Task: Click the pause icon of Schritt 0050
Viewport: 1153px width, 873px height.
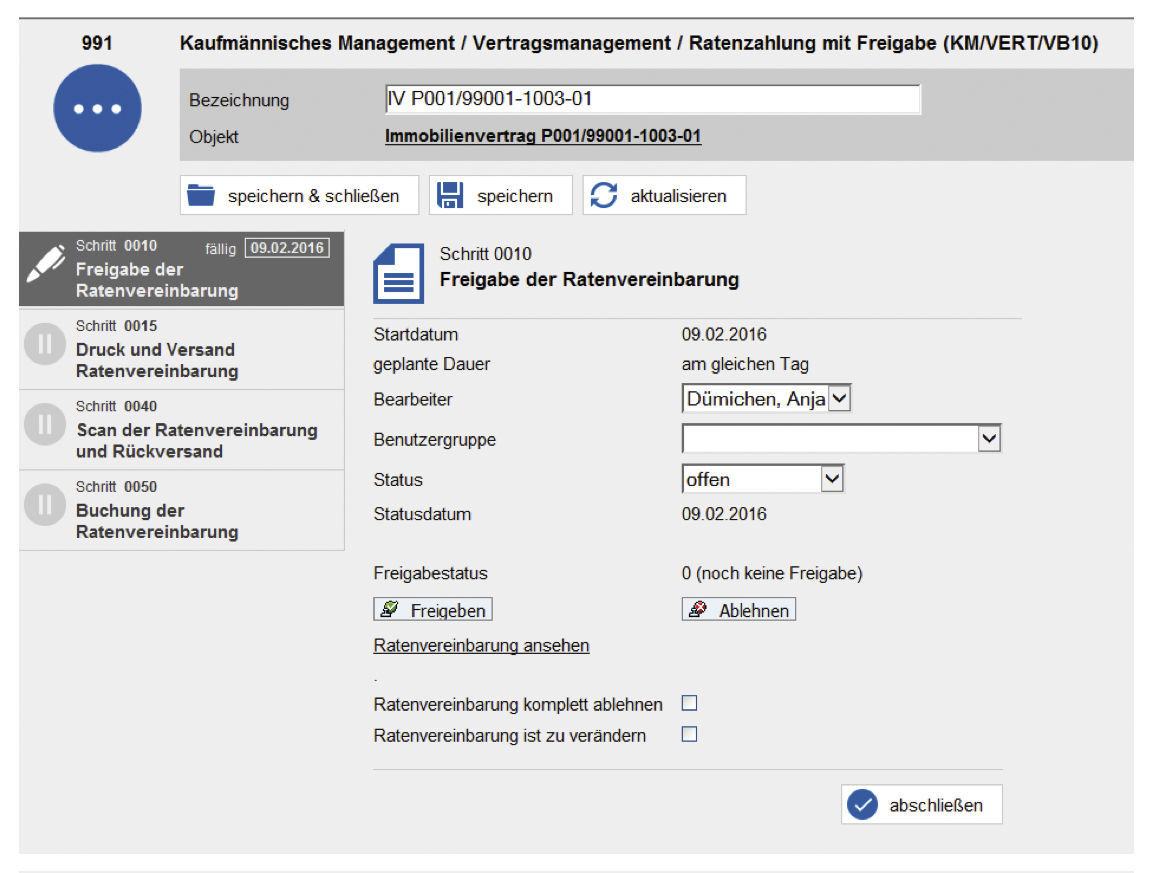Action: click(x=44, y=506)
